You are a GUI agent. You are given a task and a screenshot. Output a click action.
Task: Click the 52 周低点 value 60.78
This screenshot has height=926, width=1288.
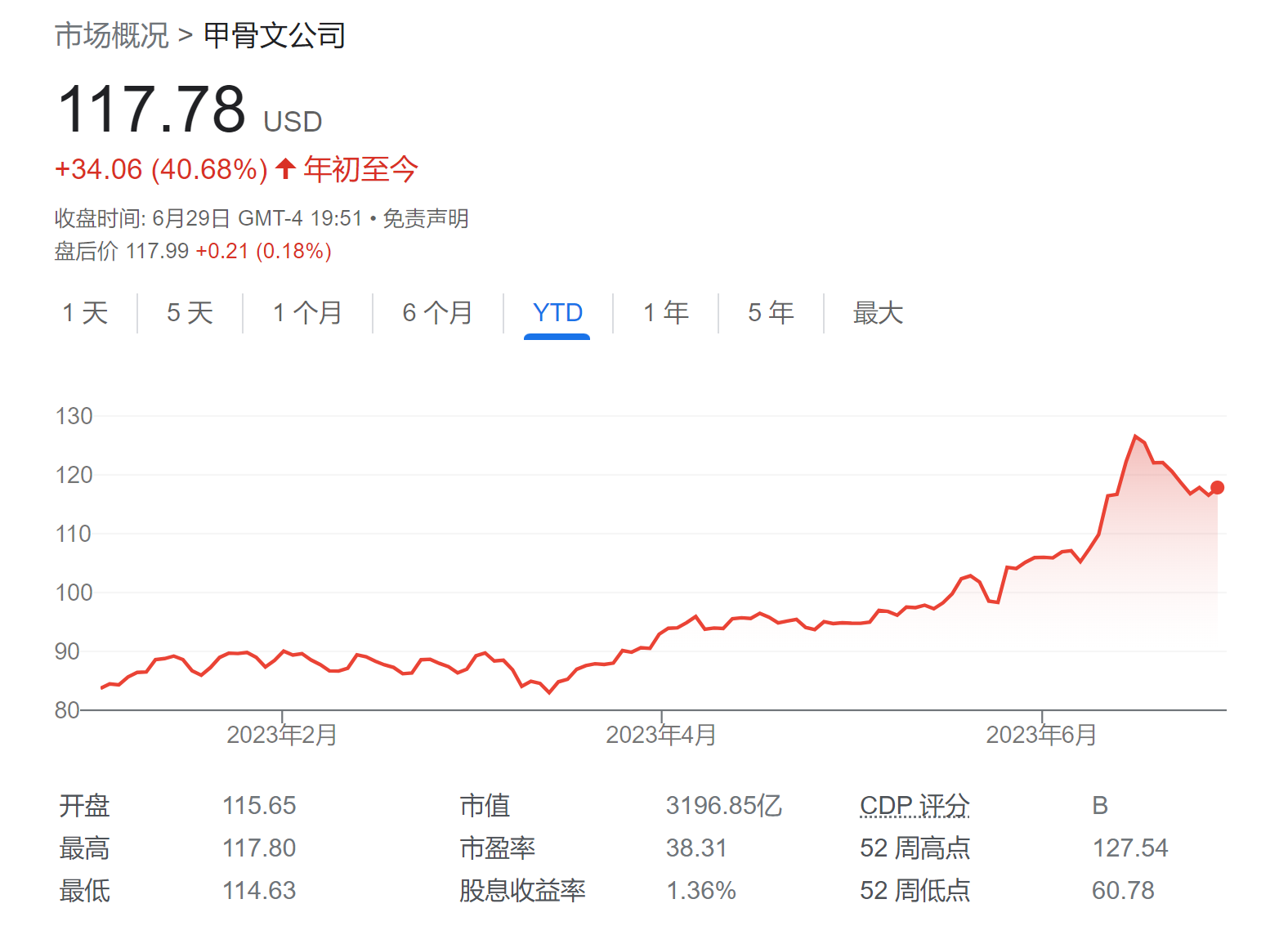(1123, 891)
